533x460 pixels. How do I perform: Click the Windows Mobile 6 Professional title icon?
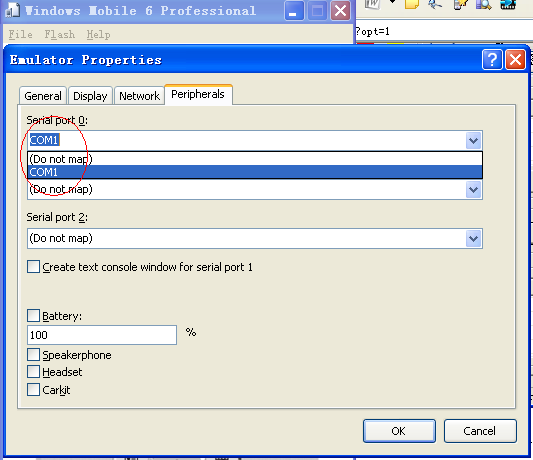(x=13, y=10)
